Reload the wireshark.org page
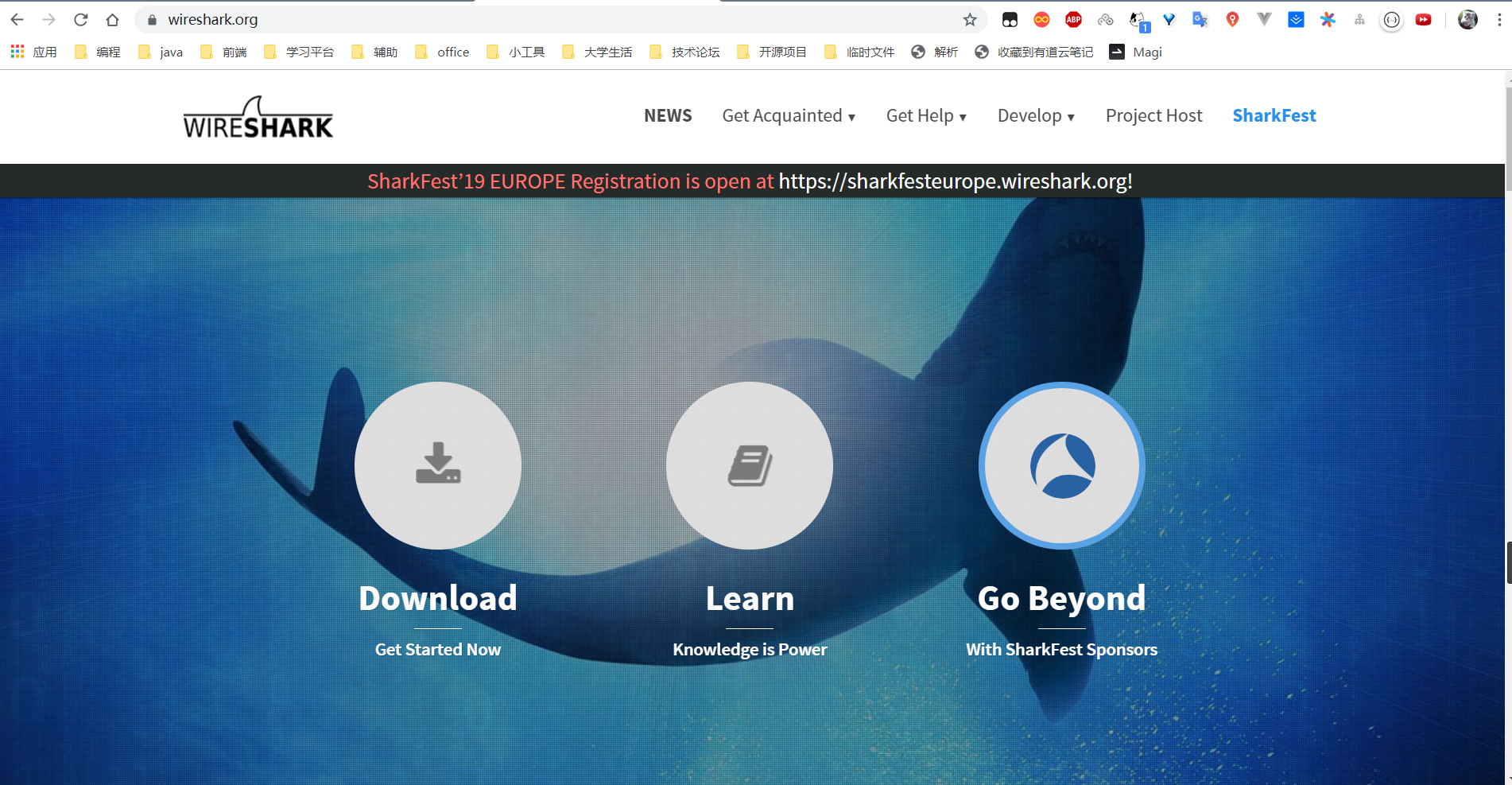This screenshot has height=785, width=1512. pos(81,20)
